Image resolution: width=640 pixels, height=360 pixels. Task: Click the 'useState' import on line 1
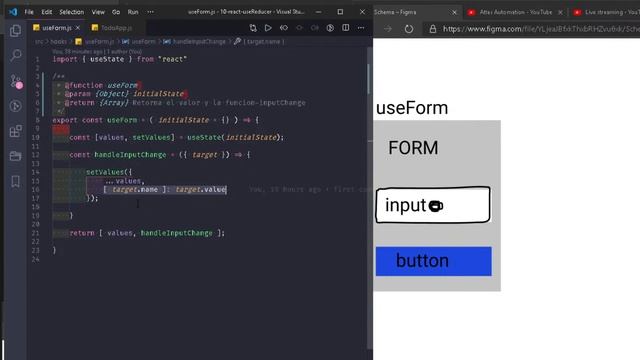coord(107,59)
